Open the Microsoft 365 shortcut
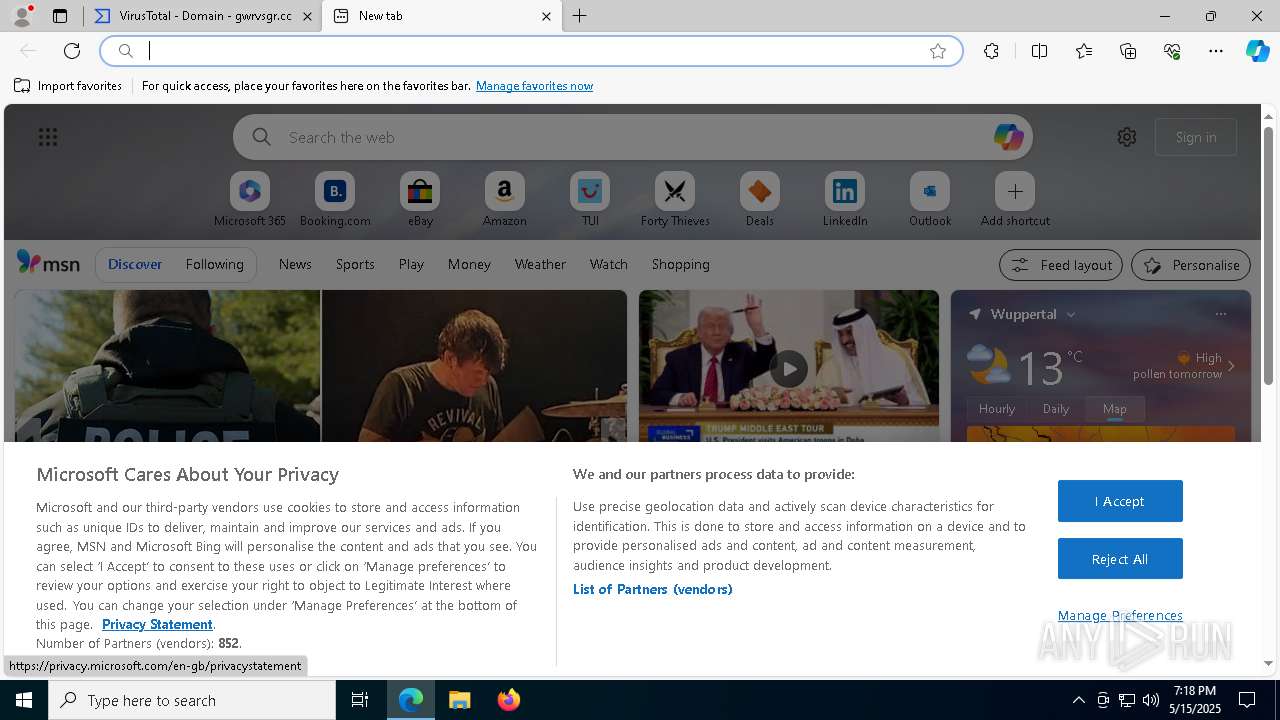This screenshot has height=720, width=1280. pyautogui.click(x=250, y=200)
